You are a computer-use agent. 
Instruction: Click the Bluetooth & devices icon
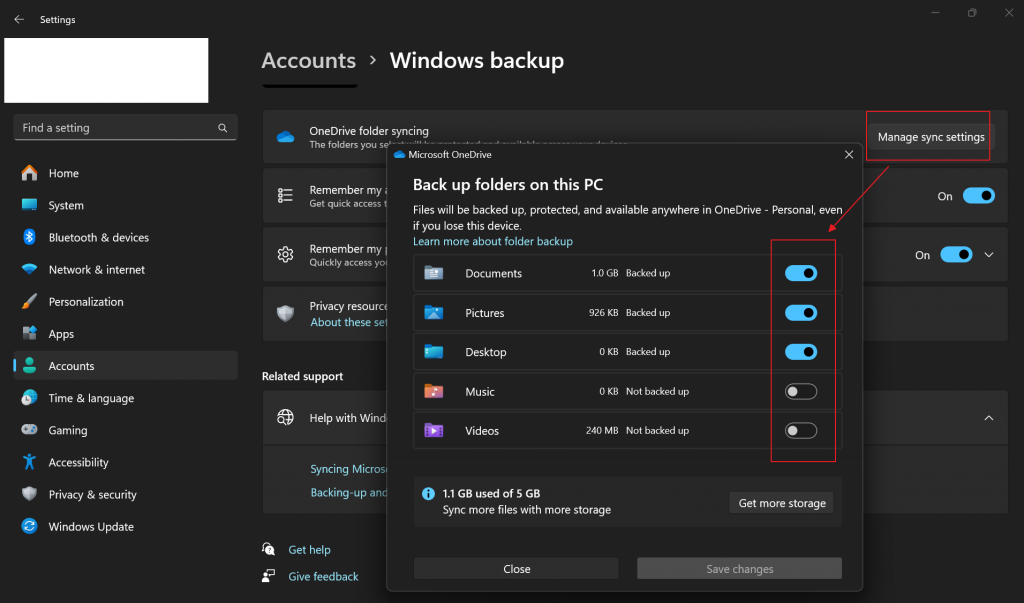click(29, 238)
